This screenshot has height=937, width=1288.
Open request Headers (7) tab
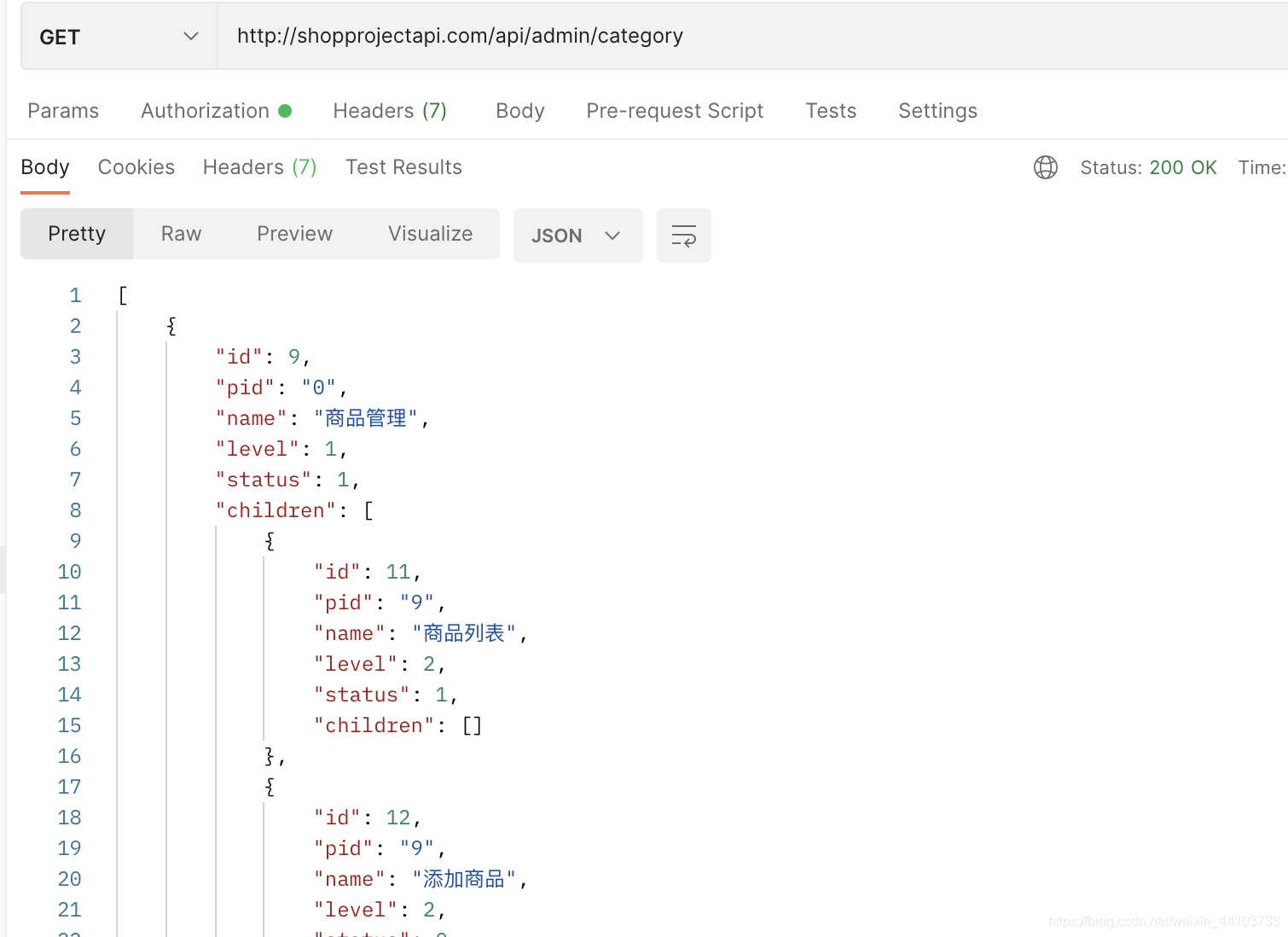coord(390,111)
